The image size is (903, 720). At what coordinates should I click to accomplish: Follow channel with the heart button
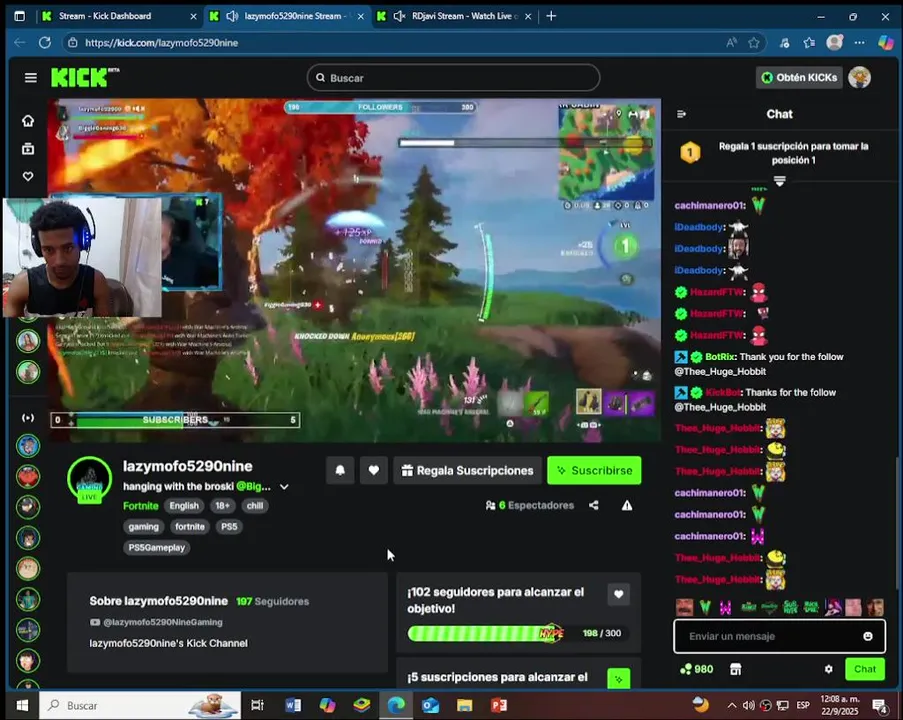(x=374, y=471)
